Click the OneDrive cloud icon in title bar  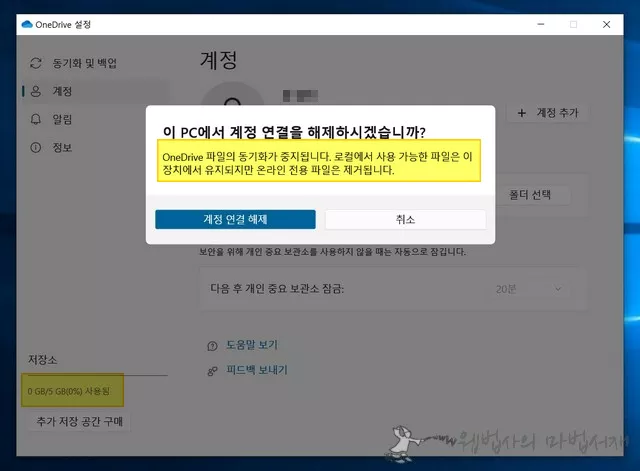[x=27, y=24]
